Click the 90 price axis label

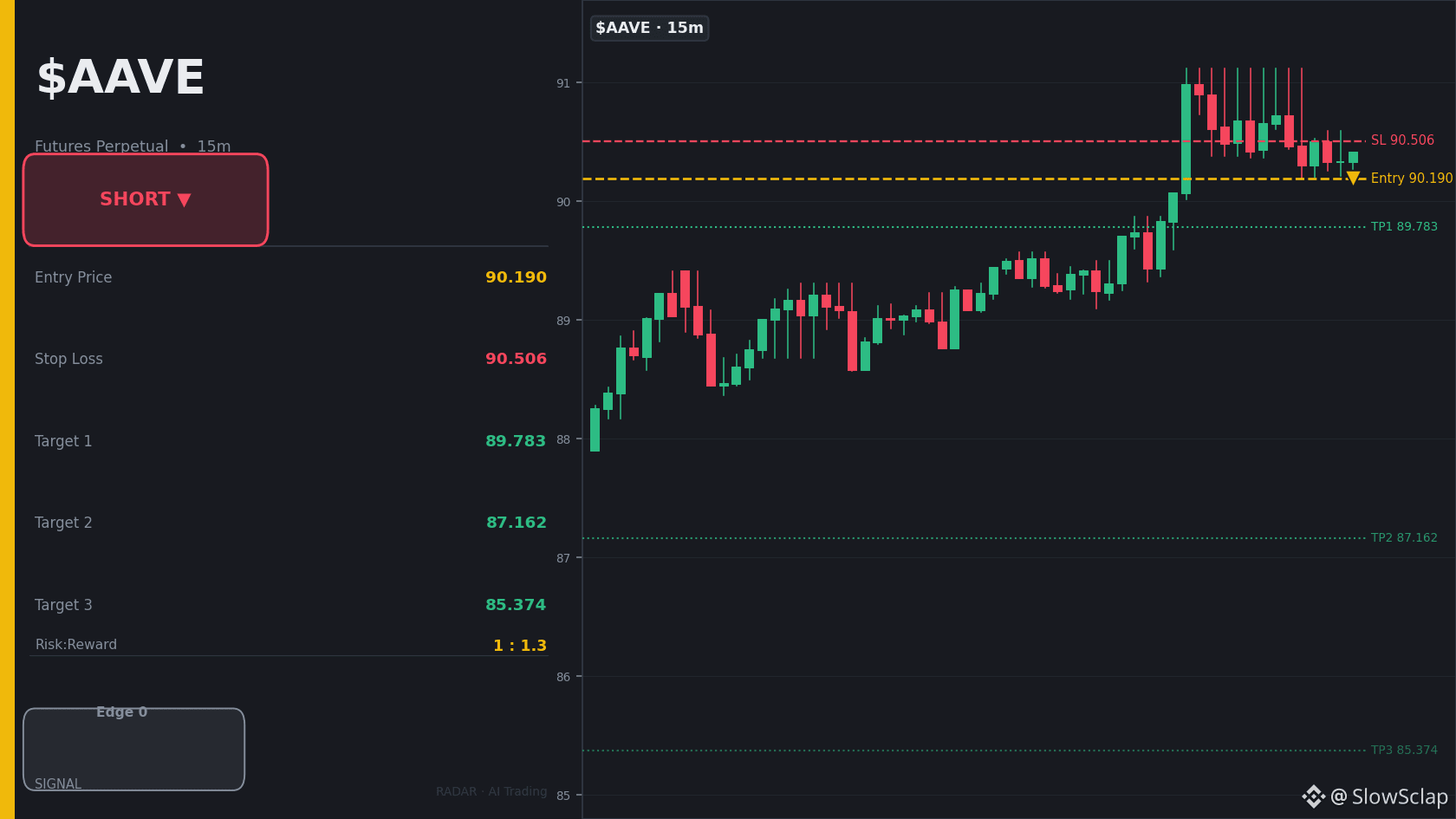coord(563,202)
